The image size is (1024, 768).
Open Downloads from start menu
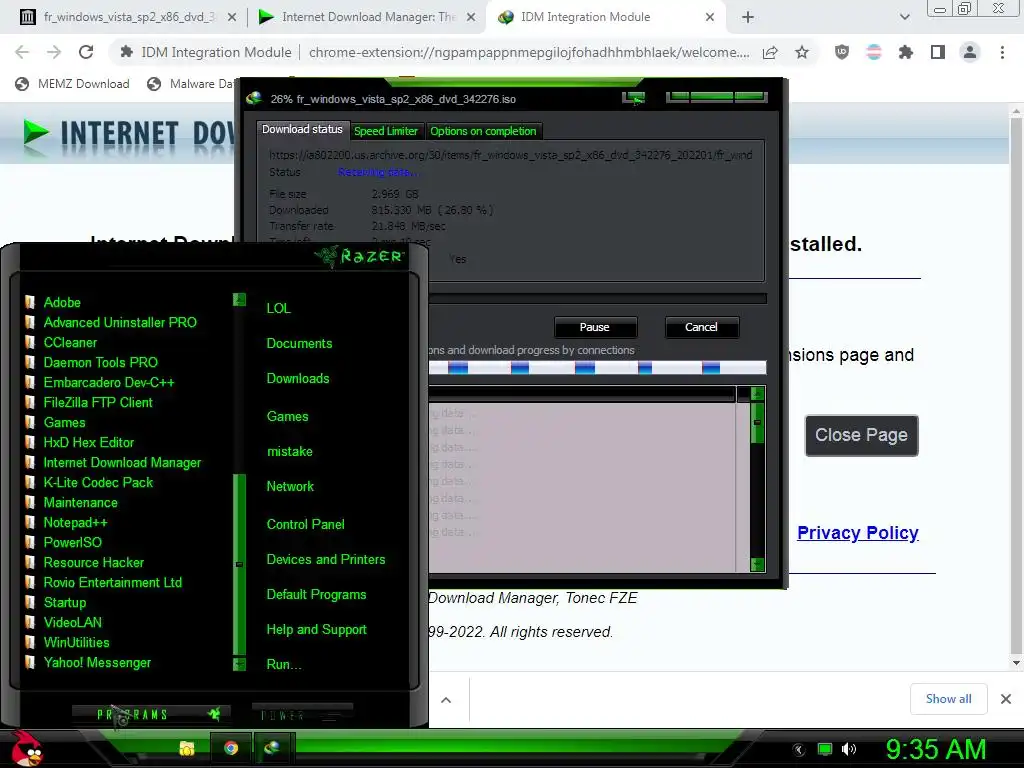point(298,379)
